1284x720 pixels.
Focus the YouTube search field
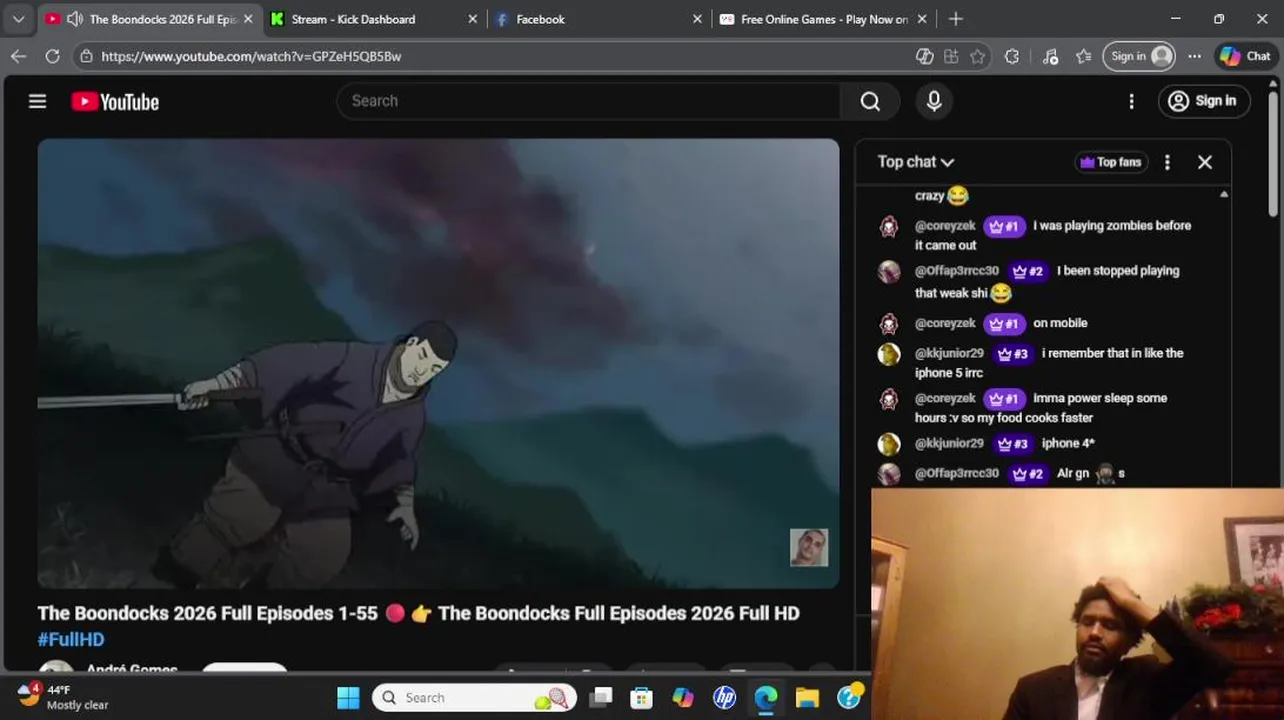coord(590,101)
